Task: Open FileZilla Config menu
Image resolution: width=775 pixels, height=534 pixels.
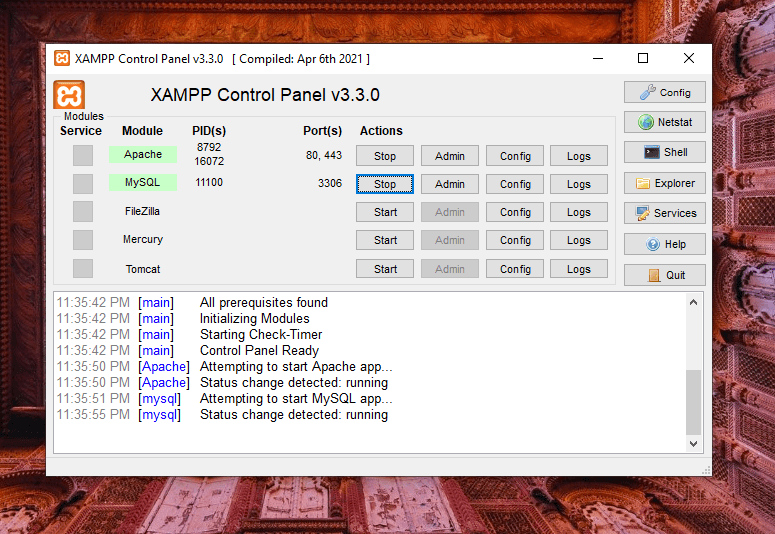Action: (x=515, y=212)
